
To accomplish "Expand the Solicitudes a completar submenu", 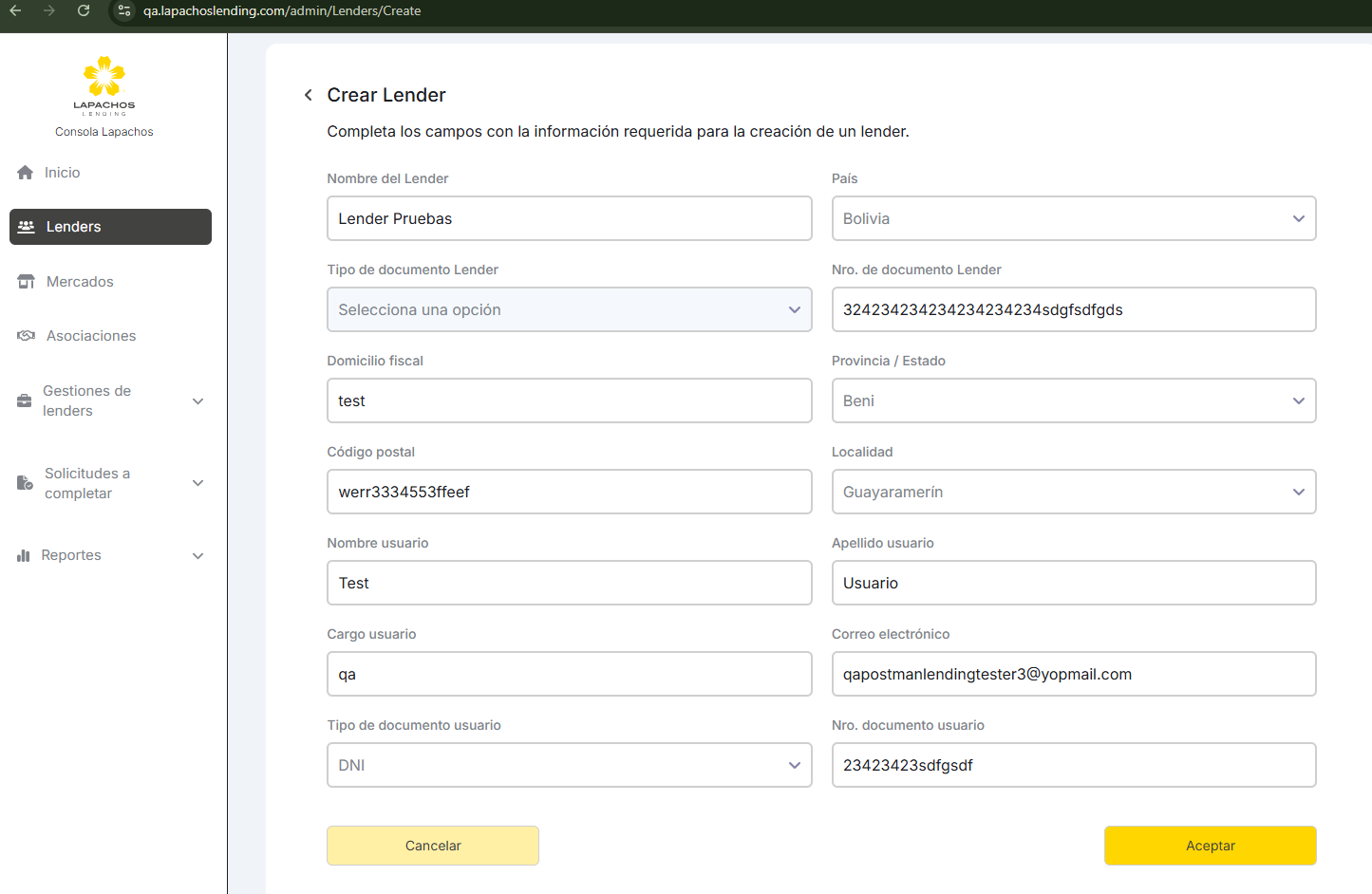I will point(198,483).
